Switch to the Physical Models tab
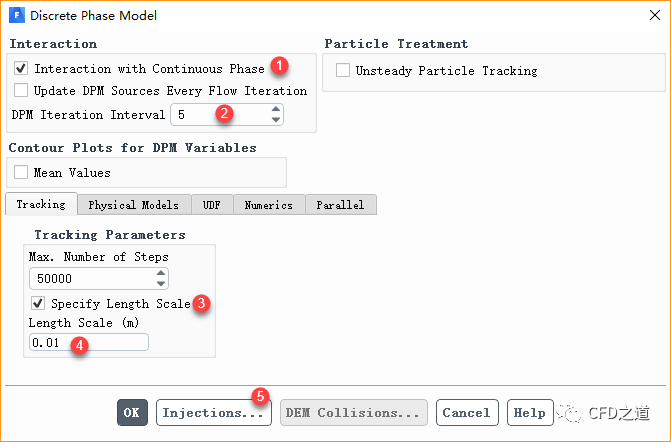 pyautogui.click(x=133, y=204)
